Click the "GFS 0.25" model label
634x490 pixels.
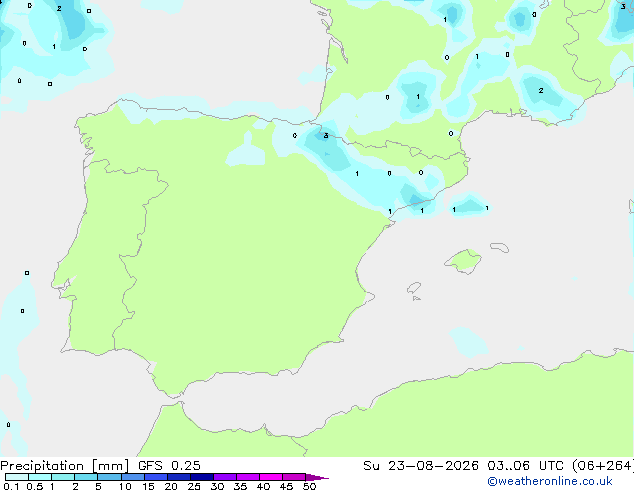169,466
